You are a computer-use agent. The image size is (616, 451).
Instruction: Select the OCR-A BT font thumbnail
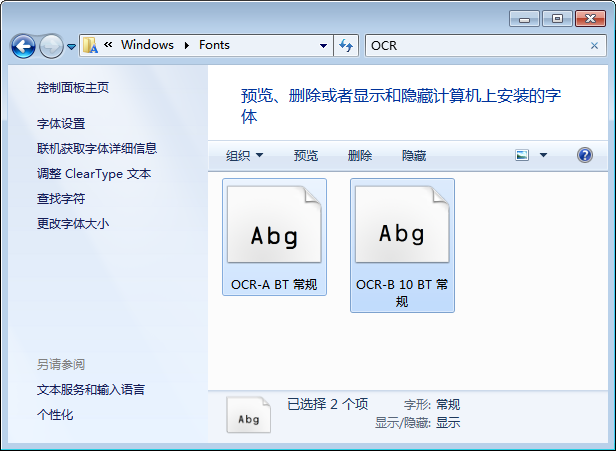[x=274, y=224]
